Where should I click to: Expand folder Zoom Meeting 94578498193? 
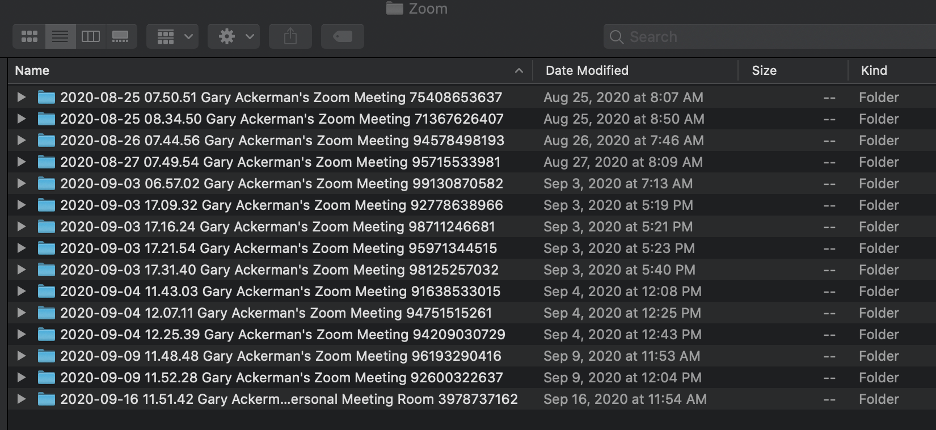(21, 140)
